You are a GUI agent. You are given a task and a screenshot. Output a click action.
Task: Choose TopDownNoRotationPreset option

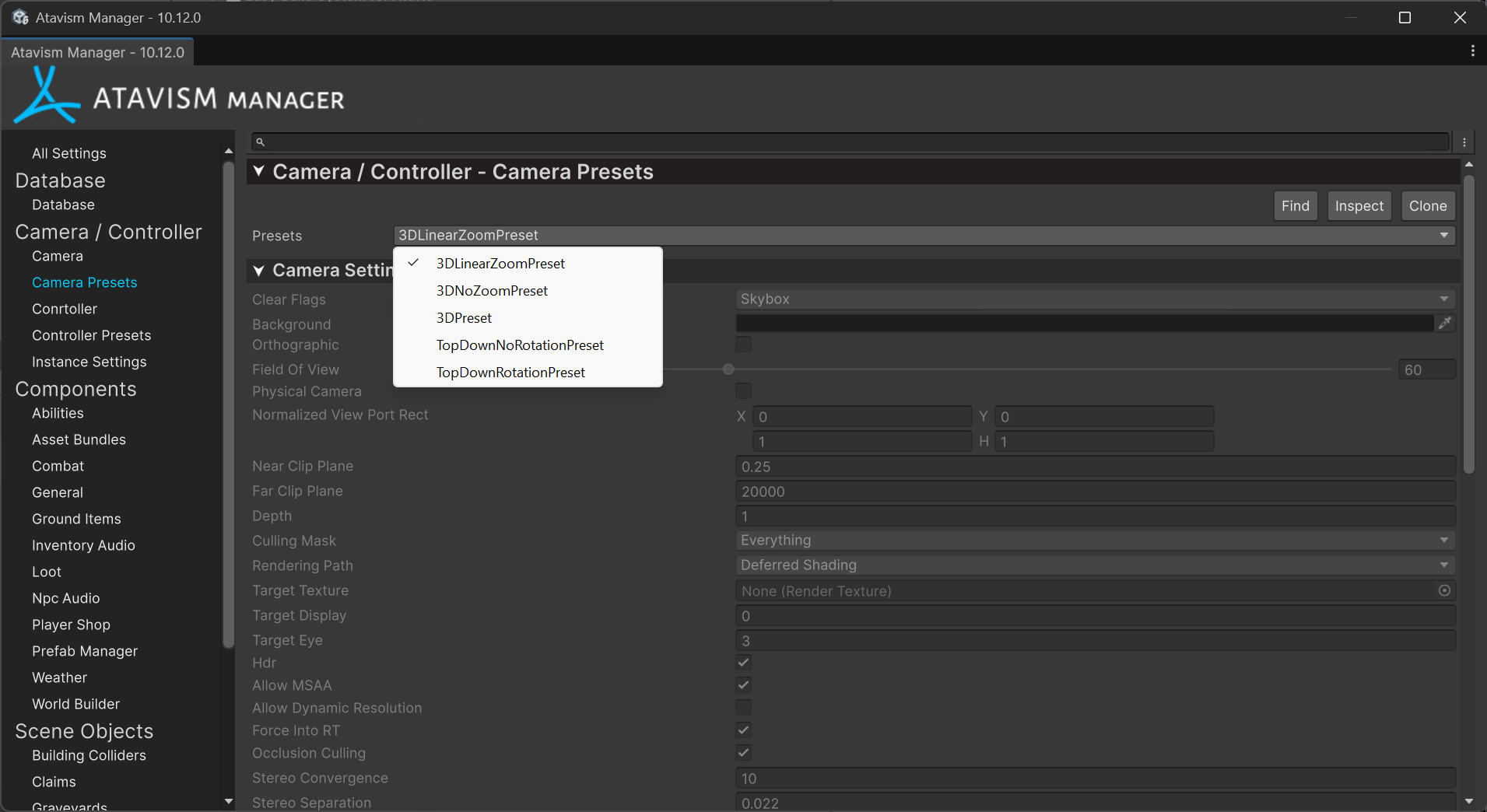pyautogui.click(x=528, y=345)
